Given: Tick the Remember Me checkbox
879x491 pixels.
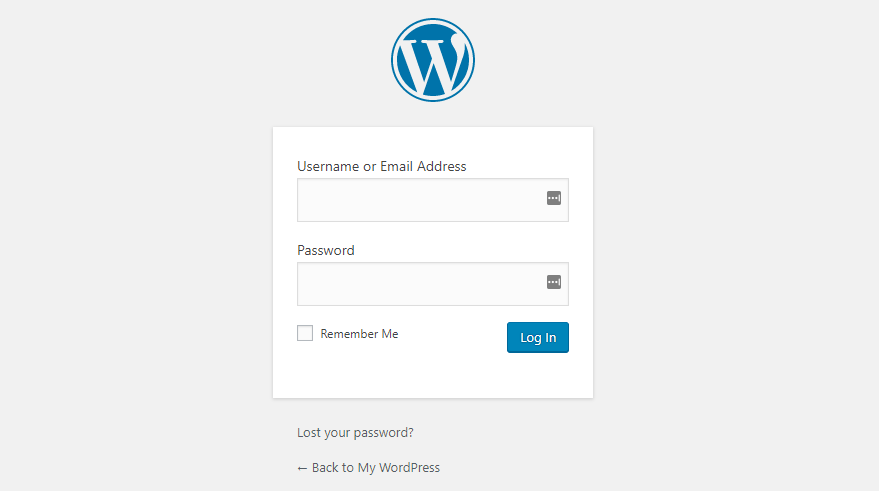Looking at the screenshot, I should coord(305,333).
